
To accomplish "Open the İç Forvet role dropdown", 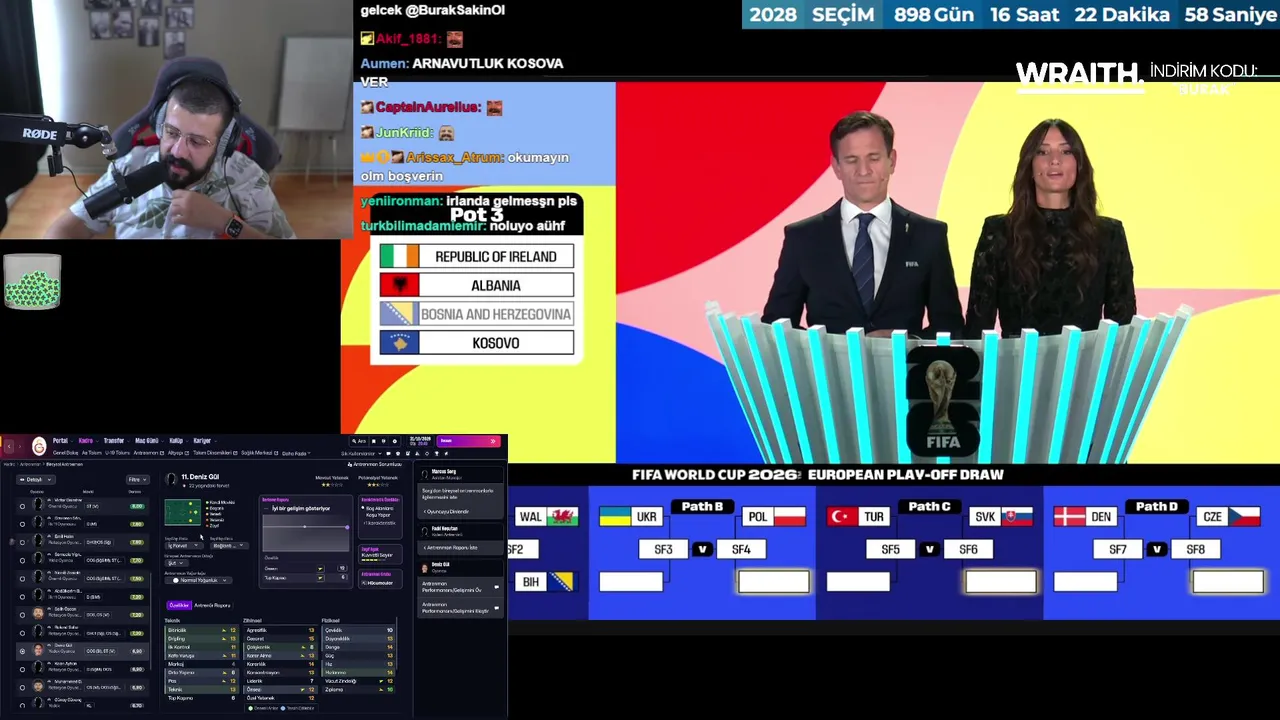I will point(184,546).
